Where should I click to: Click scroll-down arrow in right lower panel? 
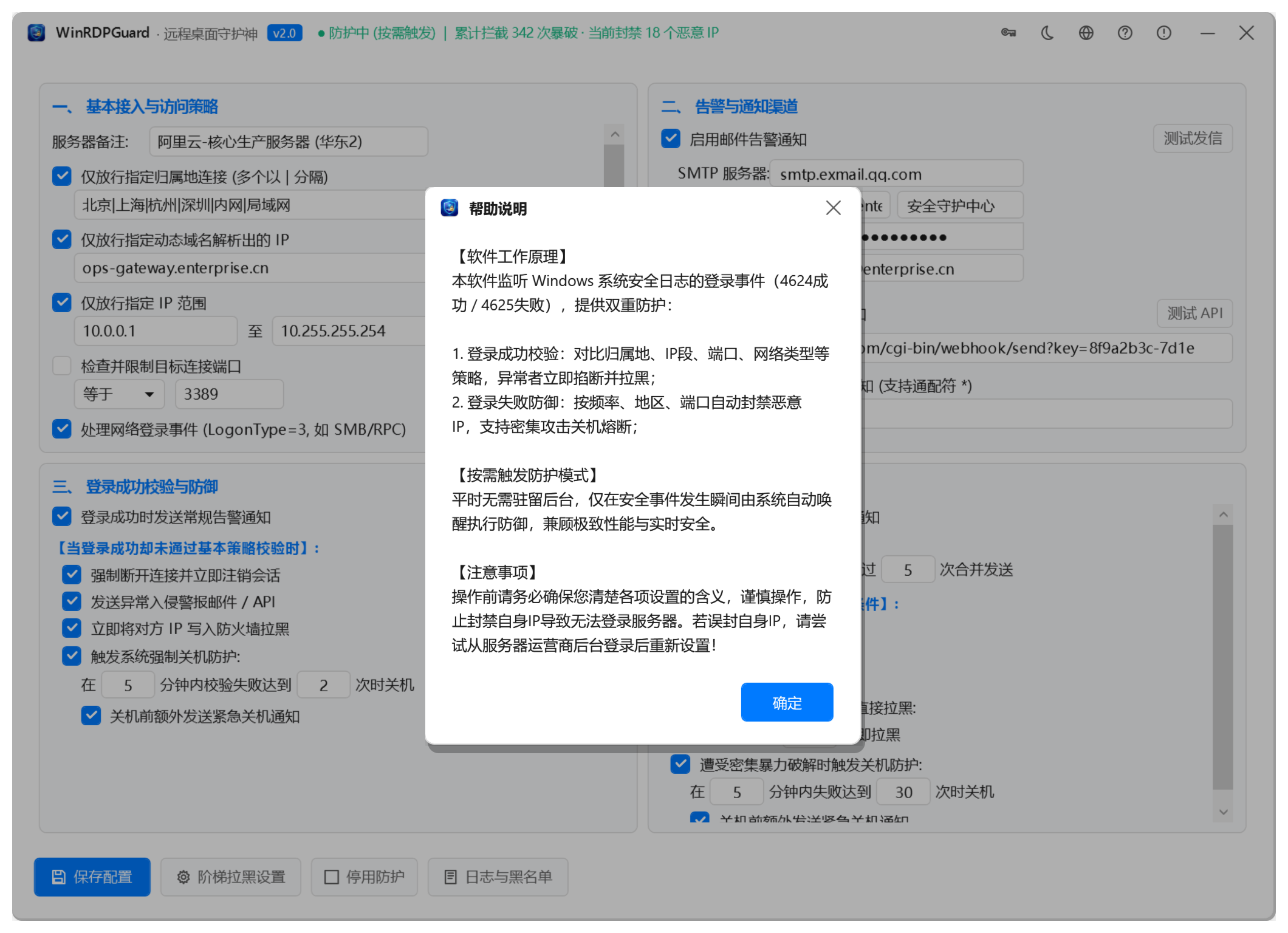[x=1224, y=812]
